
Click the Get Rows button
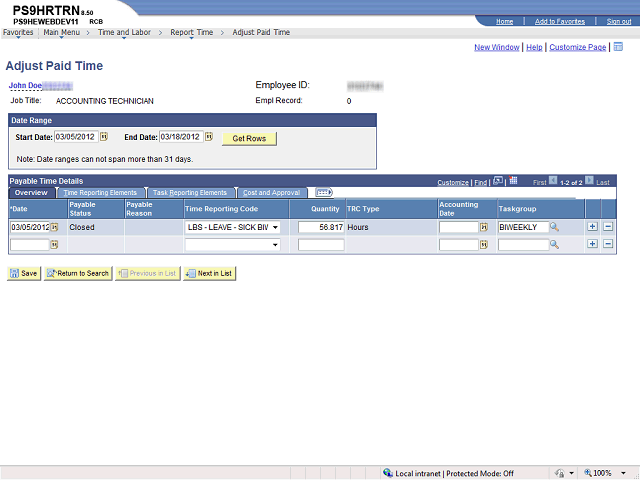pyautogui.click(x=249, y=138)
